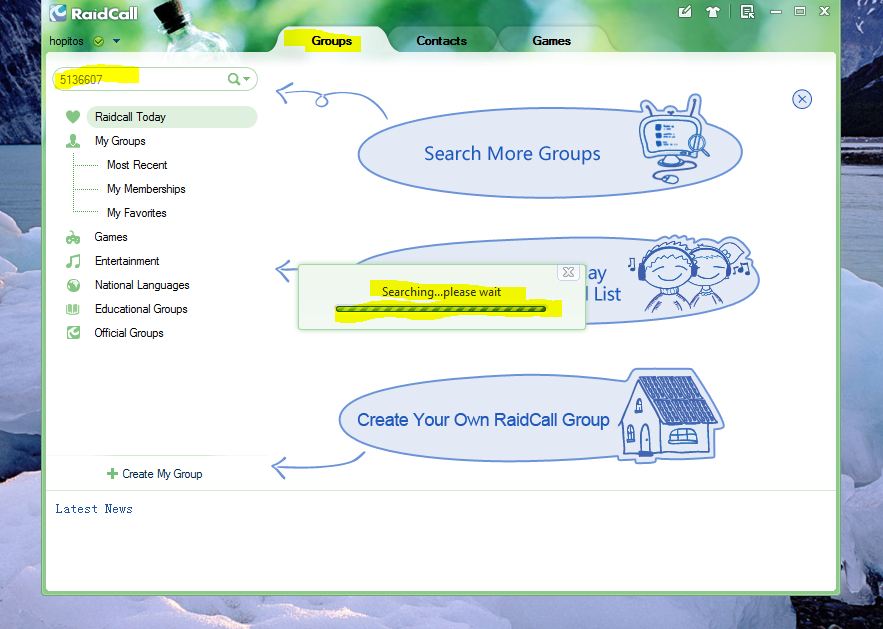Image resolution: width=883 pixels, height=629 pixels.
Task: Click the gamepad icon beside sidebar Games
Action: (73, 238)
